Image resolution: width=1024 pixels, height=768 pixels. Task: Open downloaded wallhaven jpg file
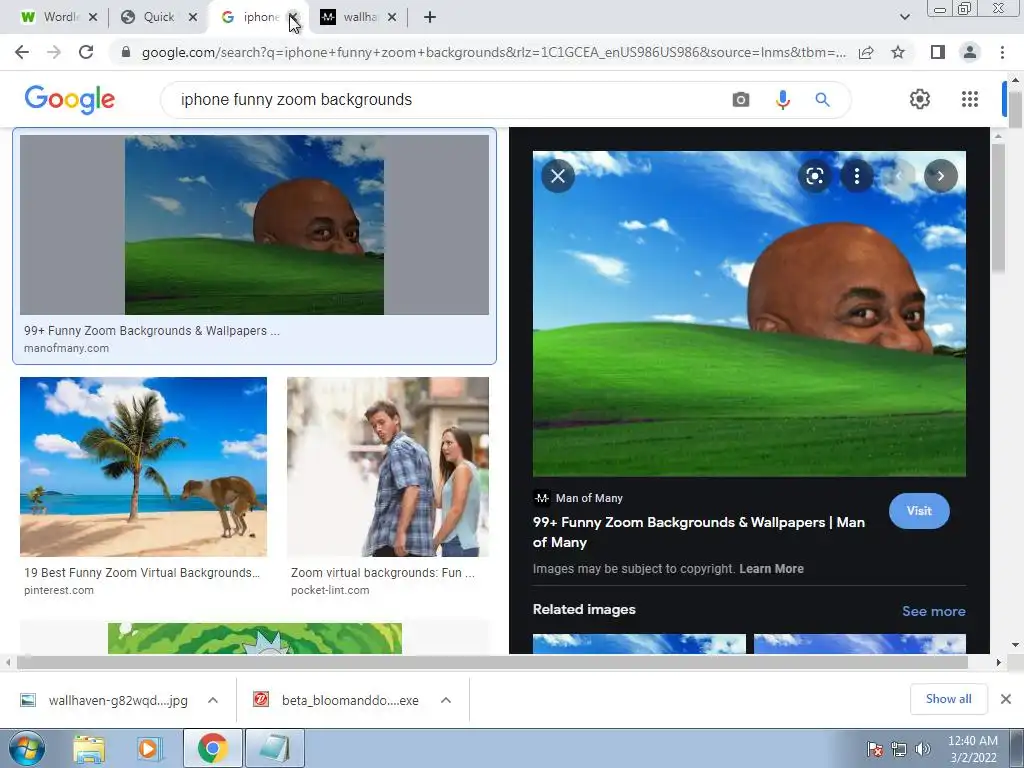click(x=106, y=700)
